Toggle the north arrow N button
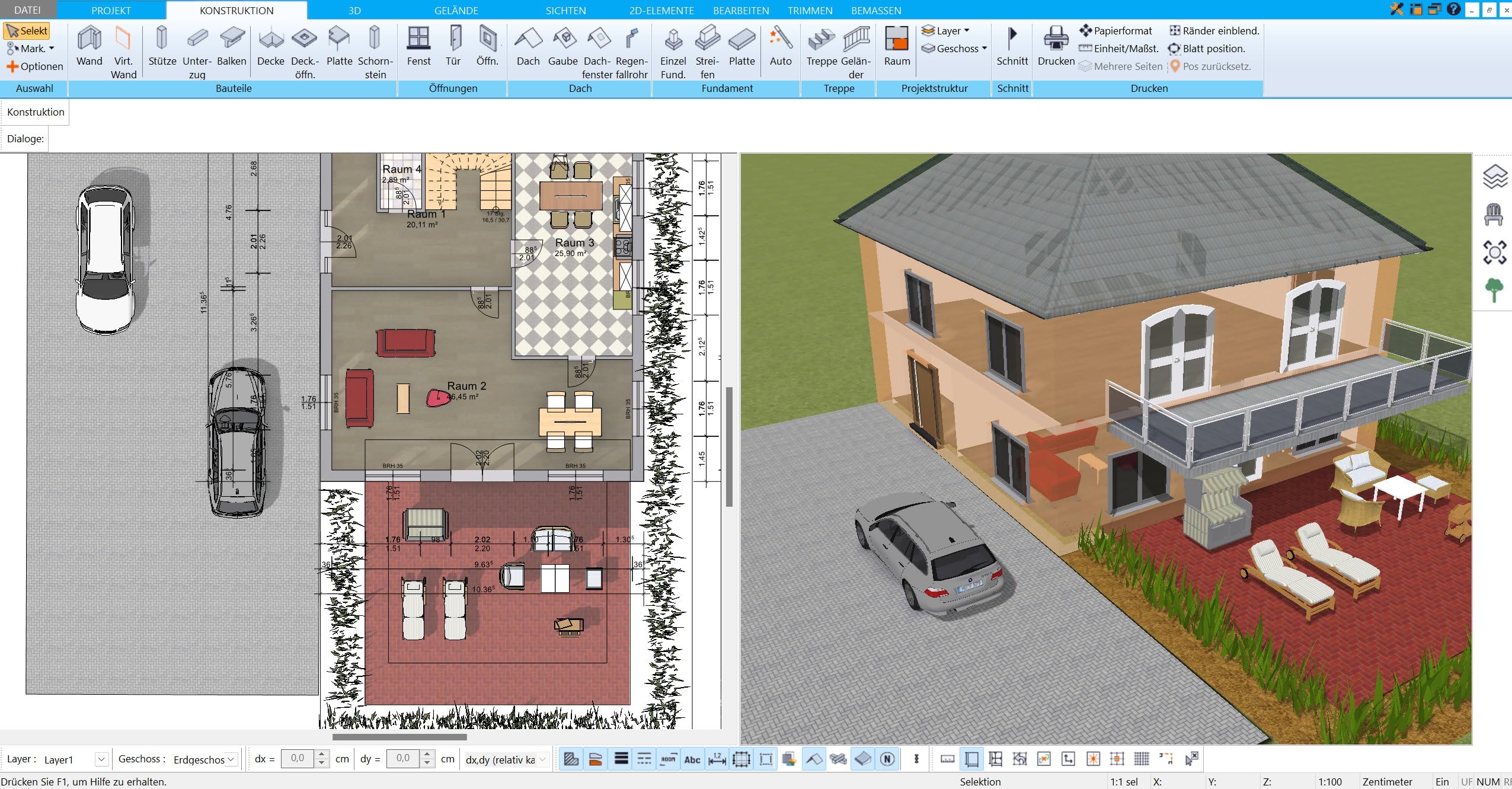This screenshot has width=1512, height=789. (887, 759)
